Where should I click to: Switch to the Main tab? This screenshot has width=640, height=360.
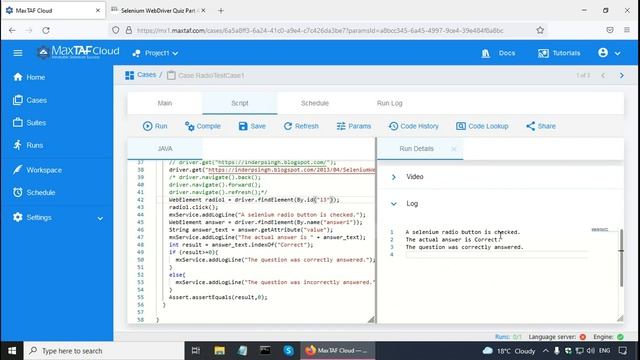(165, 103)
